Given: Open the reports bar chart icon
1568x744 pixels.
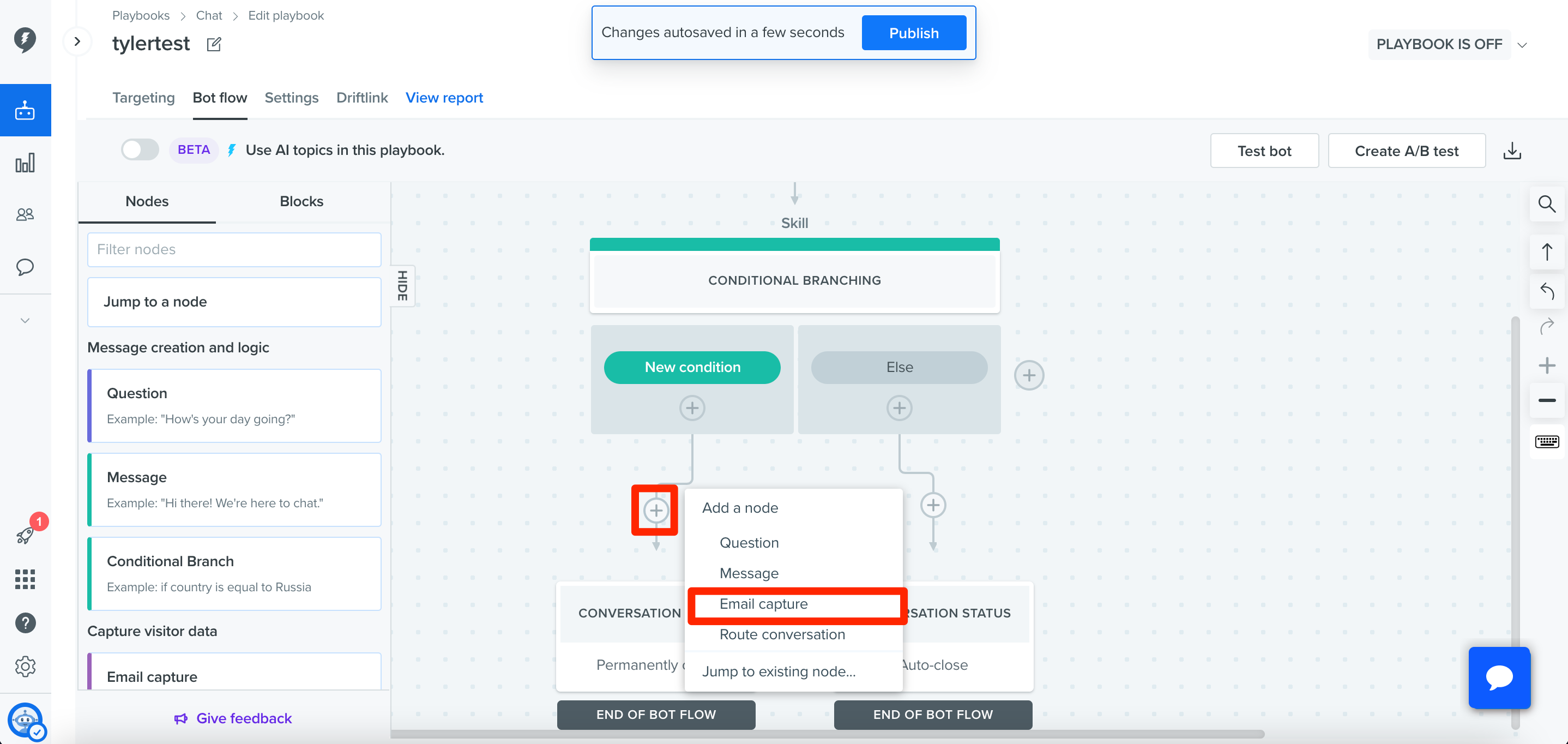Looking at the screenshot, I should click(x=25, y=163).
